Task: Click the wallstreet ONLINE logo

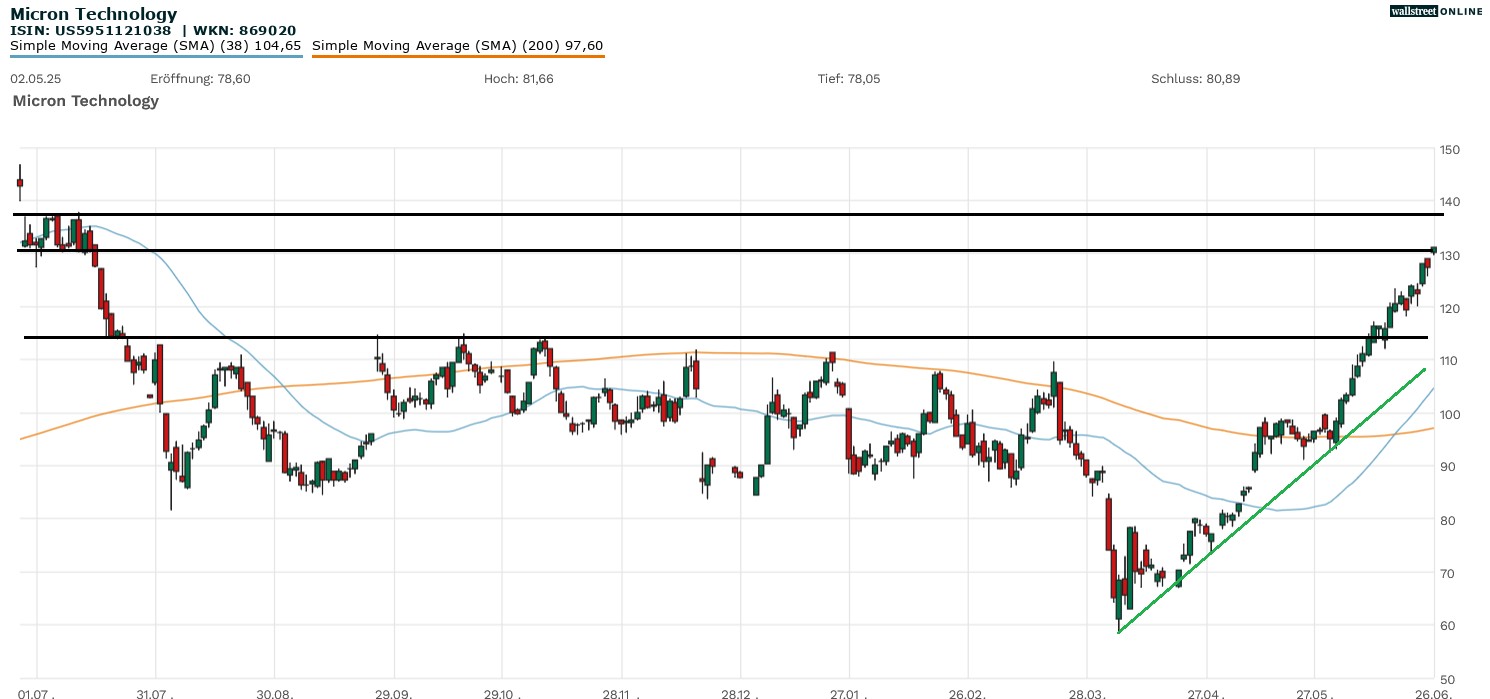Action: coord(1437,11)
